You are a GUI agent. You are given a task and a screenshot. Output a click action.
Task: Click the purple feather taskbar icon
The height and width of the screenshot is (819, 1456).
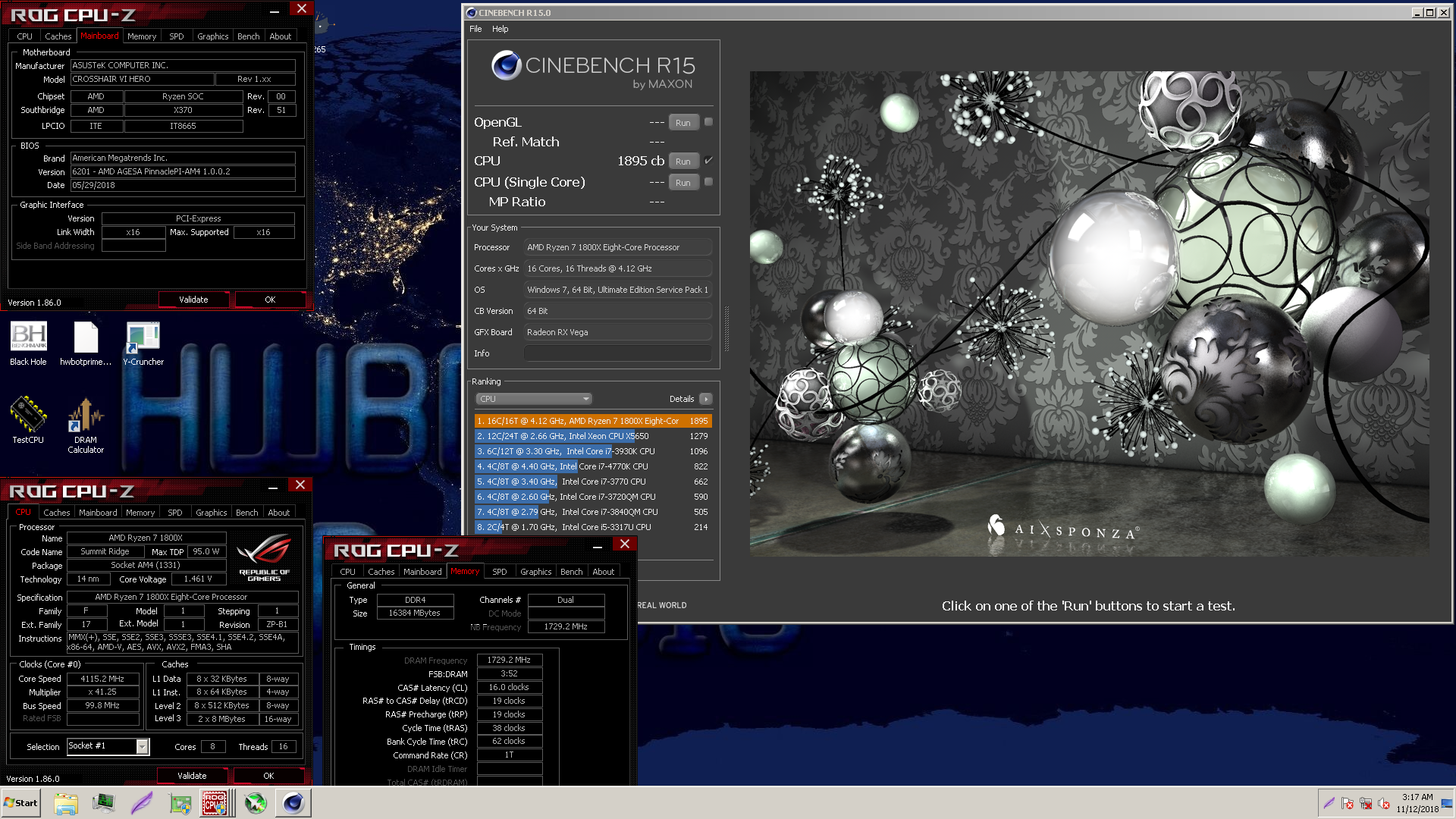[142, 803]
